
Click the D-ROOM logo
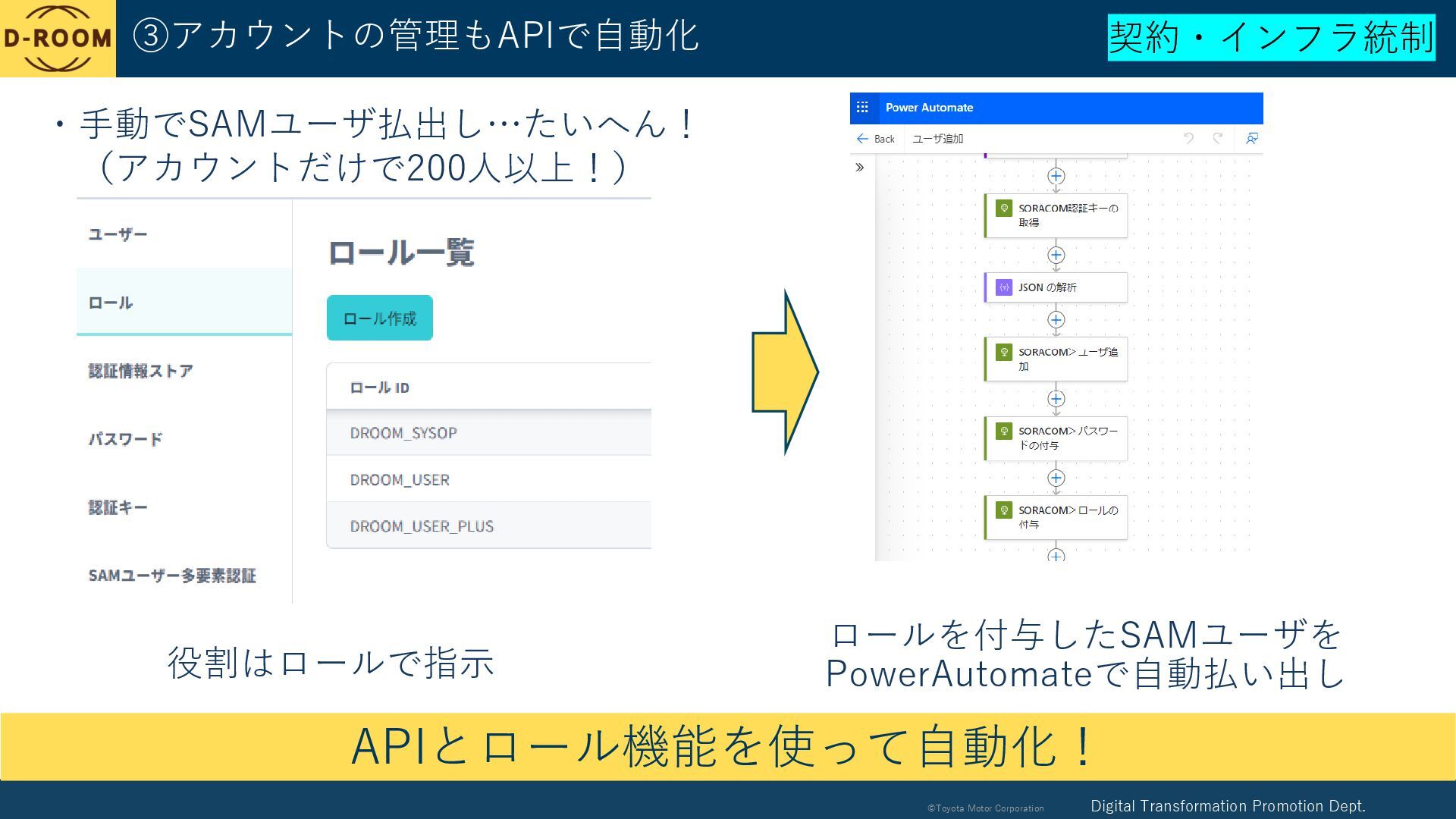pos(58,38)
